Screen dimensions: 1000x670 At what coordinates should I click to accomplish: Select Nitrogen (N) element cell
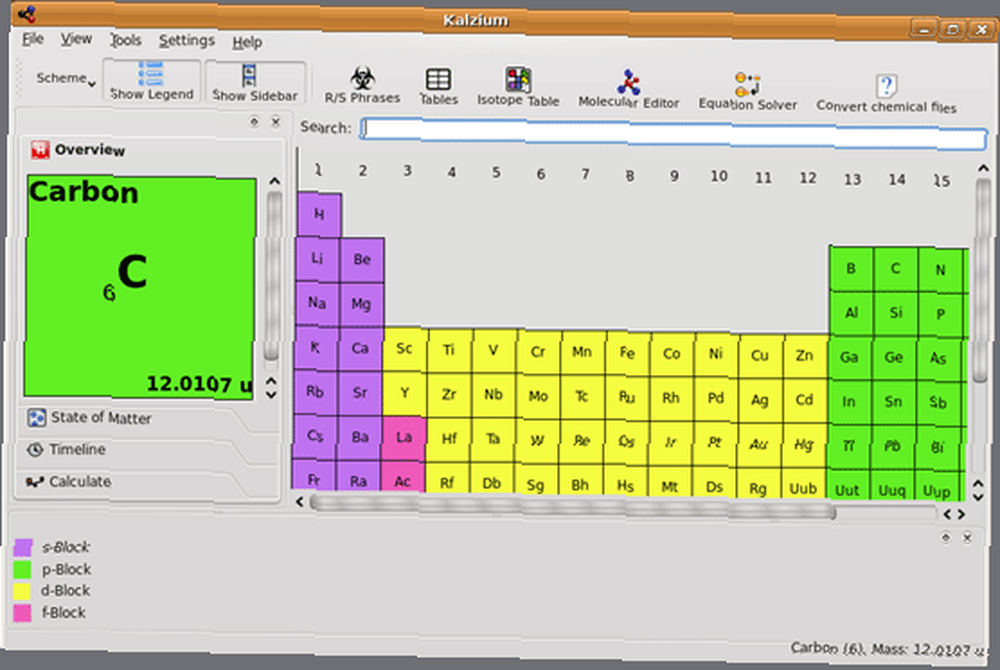click(941, 270)
